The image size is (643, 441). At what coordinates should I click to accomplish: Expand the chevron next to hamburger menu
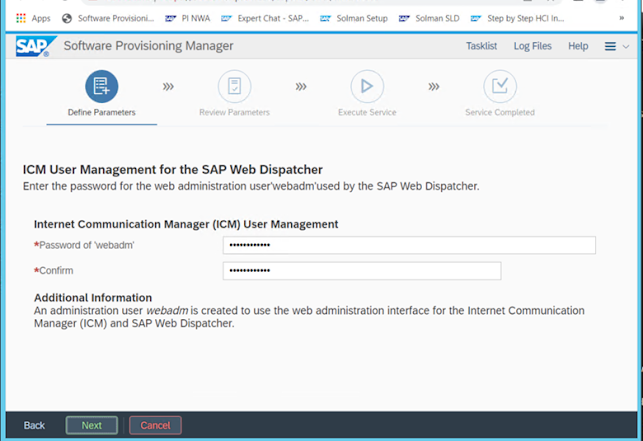626,47
